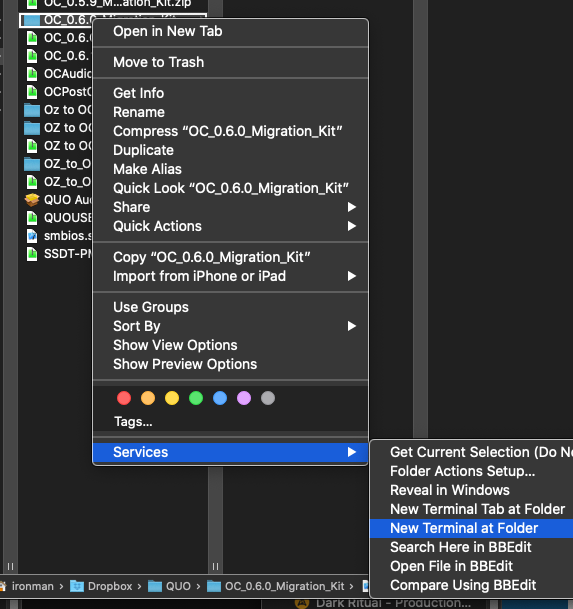Go to QUO folder in path bar
The height and width of the screenshot is (609, 573).
169,586
